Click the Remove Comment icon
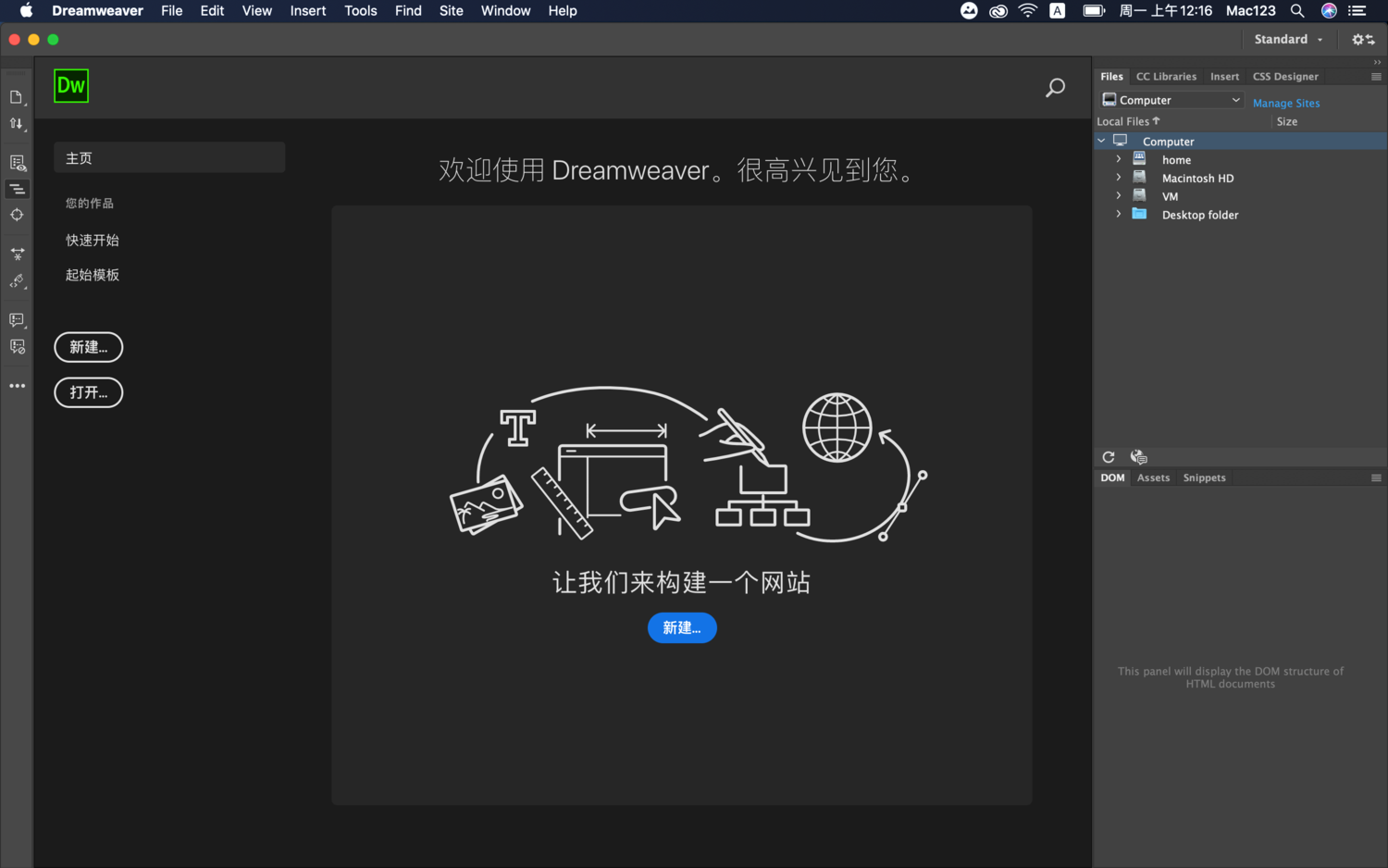The image size is (1388, 868). pyautogui.click(x=17, y=347)
